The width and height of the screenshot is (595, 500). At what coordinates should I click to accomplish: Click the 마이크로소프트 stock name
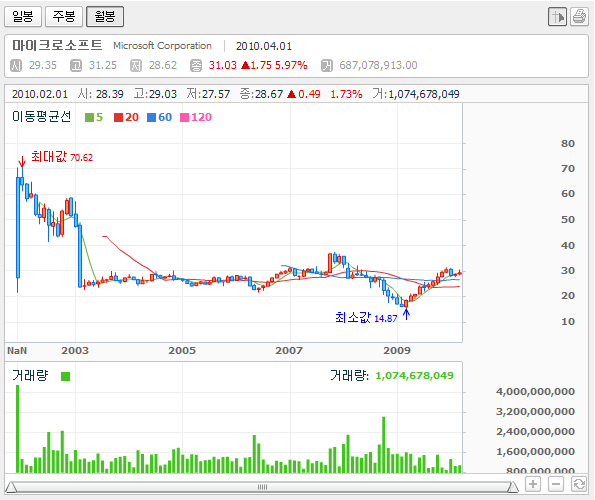[57, 45]
